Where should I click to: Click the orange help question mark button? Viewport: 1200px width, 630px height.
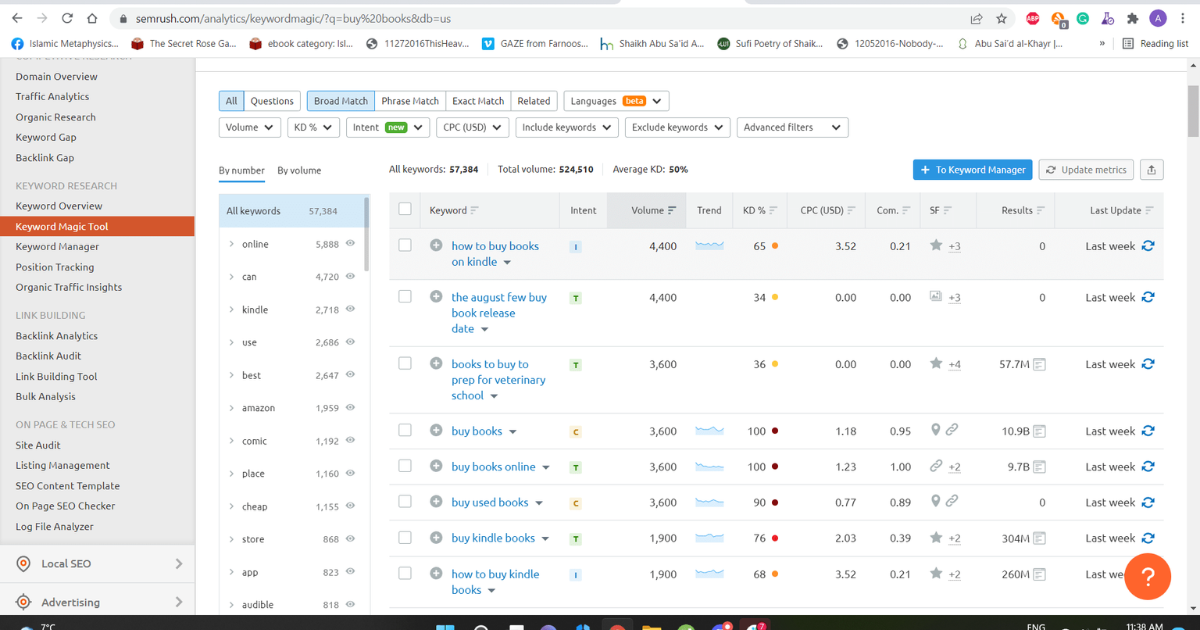(1148, 577)
